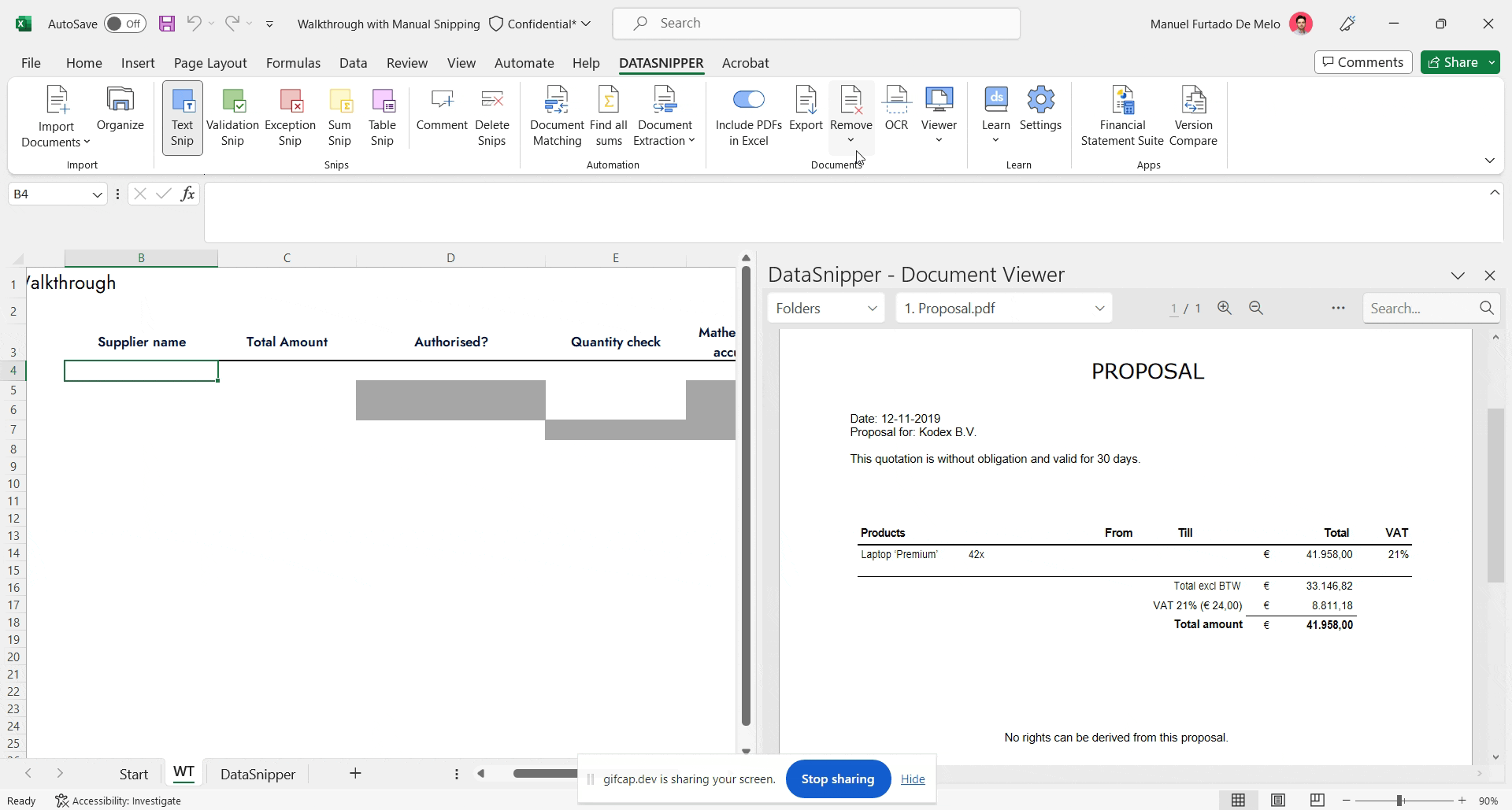Open the Formulas ribbon tab
This screenshot has height=810, width=1512.
tap(293, 63)
